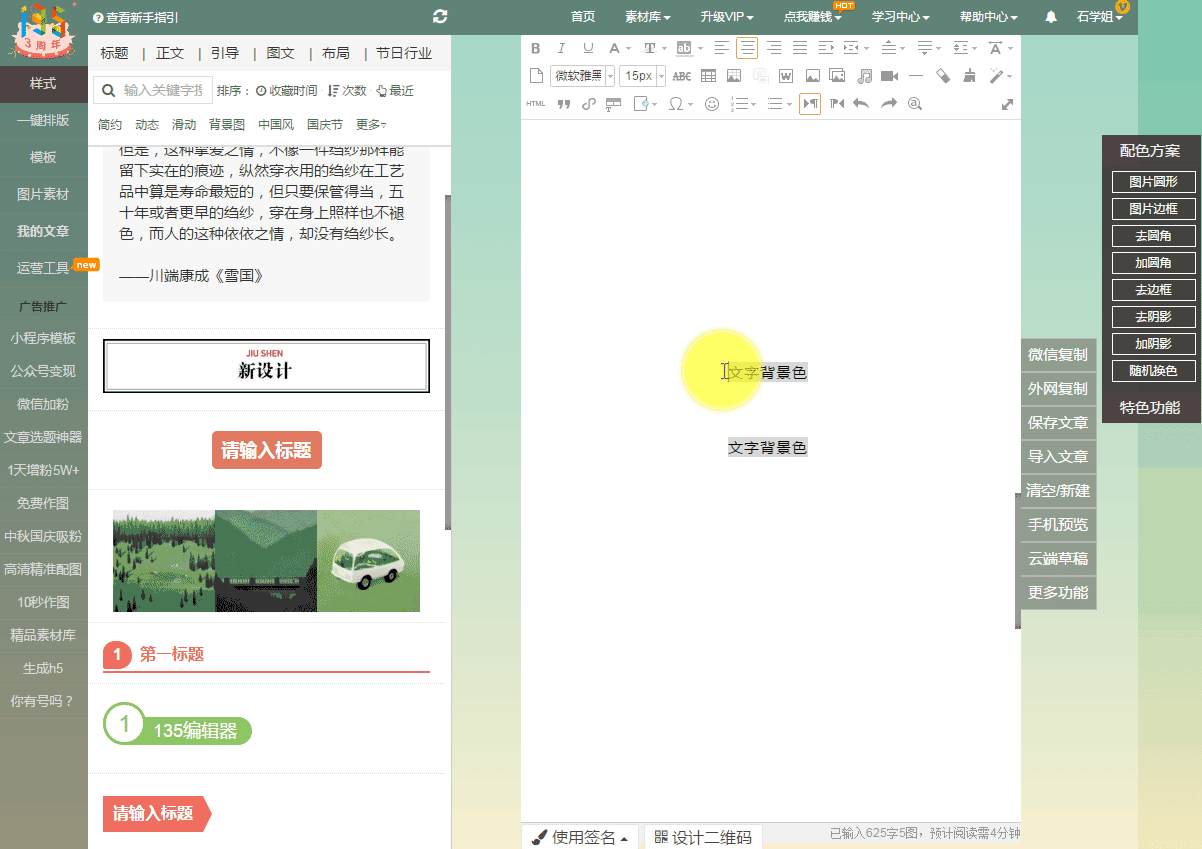Click the keyword search input field

coord(166,91)
